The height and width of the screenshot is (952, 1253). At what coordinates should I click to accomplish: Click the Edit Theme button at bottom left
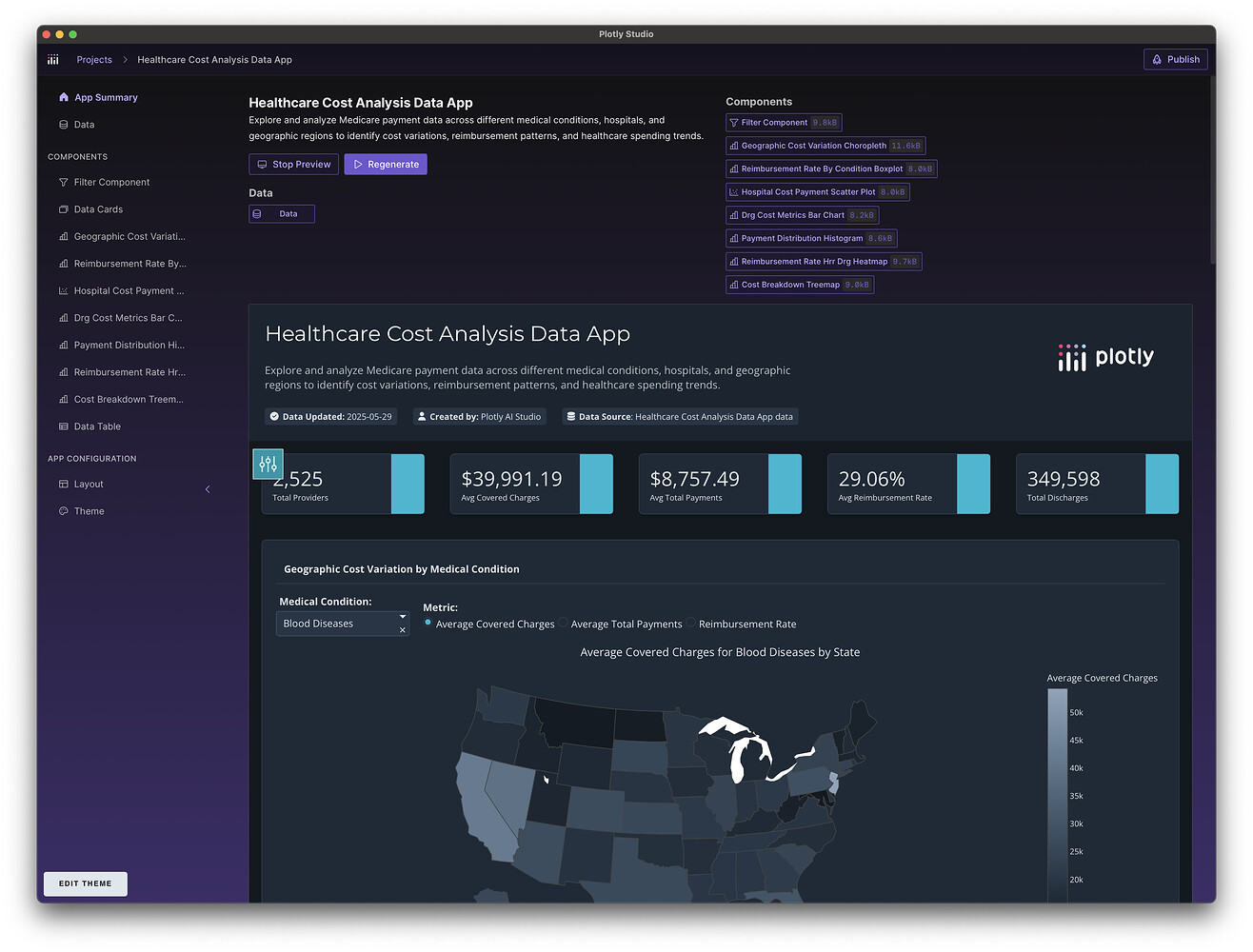coord(85,883)
